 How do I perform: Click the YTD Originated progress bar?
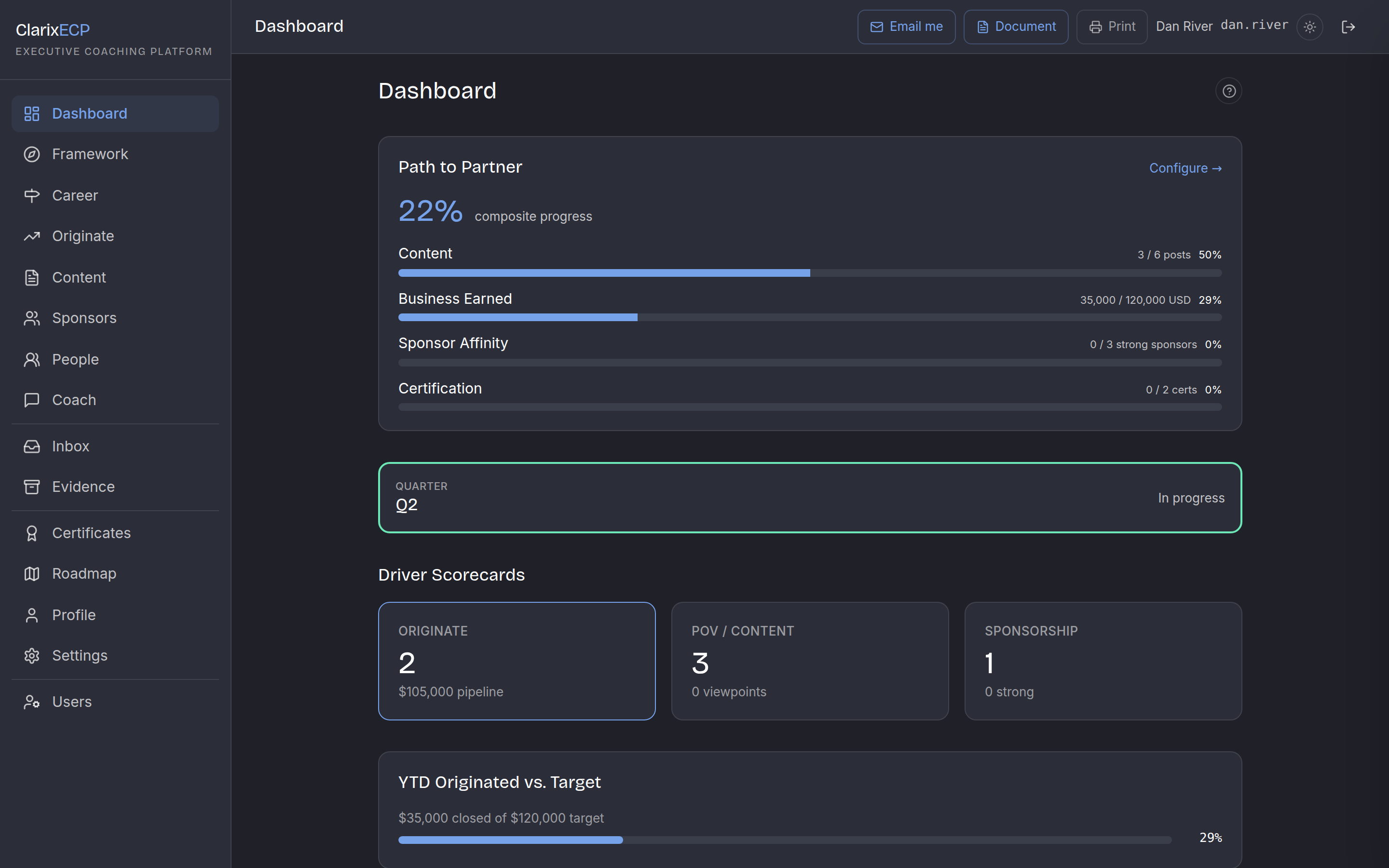(x=785, y=840)
